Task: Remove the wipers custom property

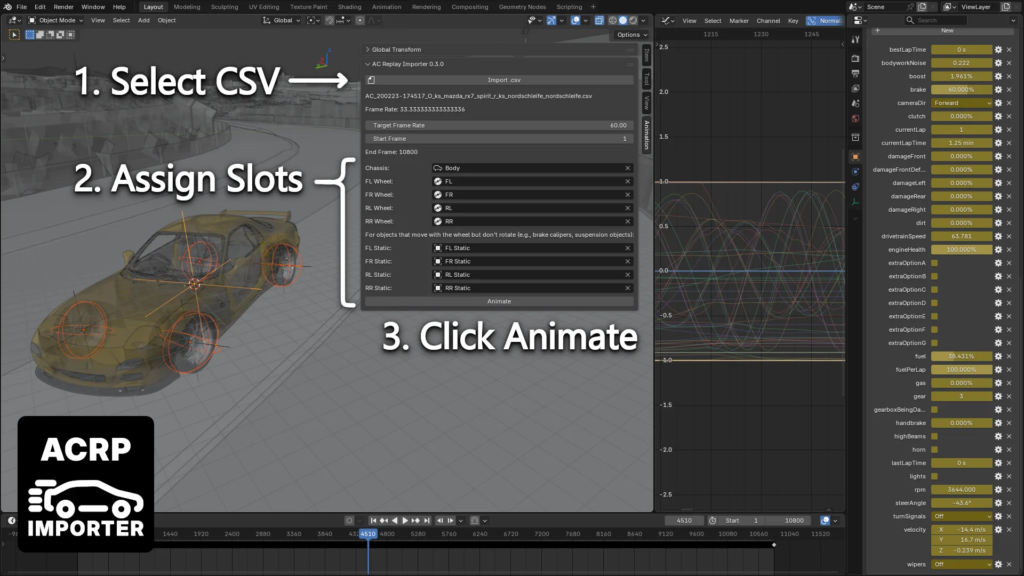Action: (1009, 564)
